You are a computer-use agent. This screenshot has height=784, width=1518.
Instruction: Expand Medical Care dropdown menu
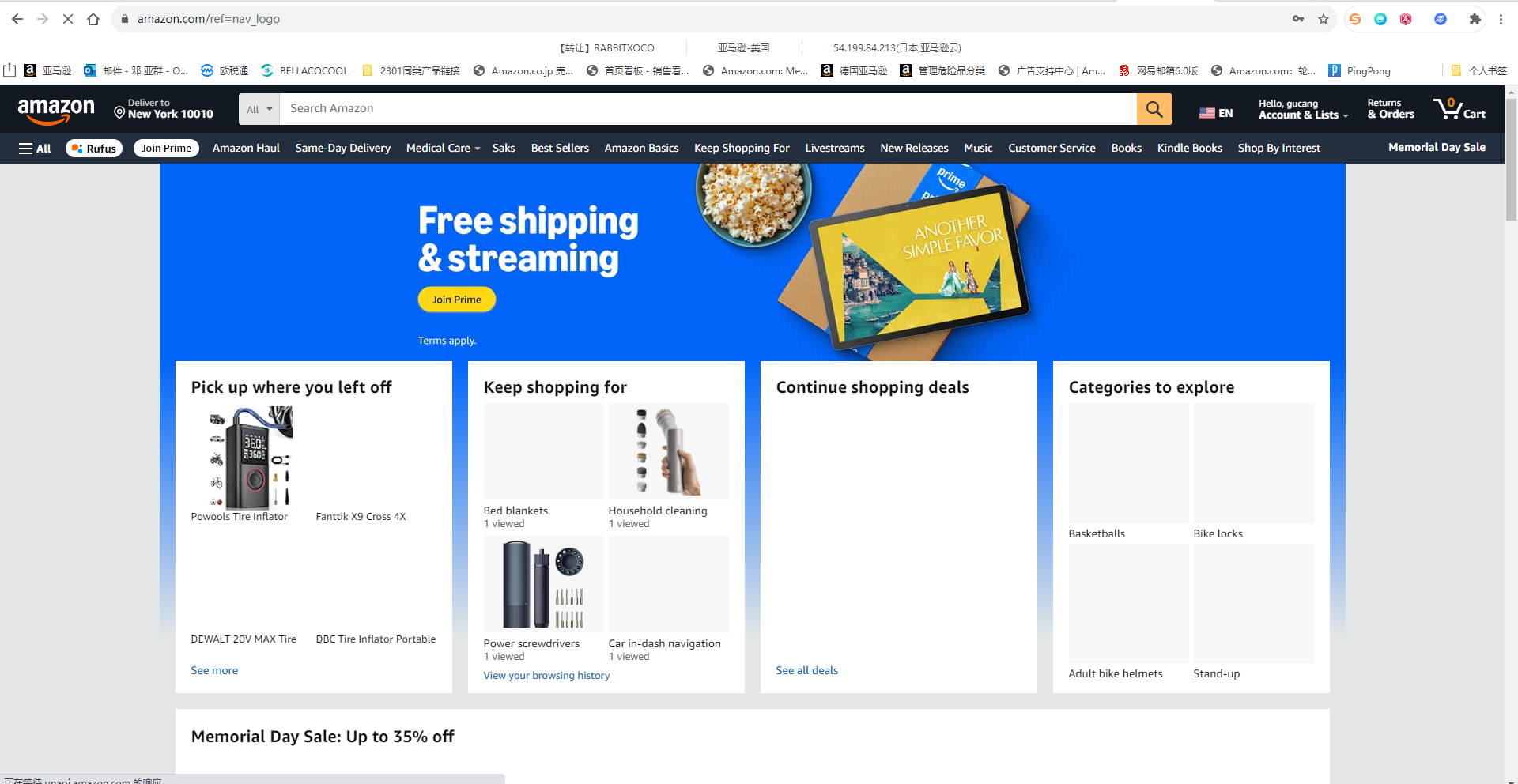coord(443,149)
